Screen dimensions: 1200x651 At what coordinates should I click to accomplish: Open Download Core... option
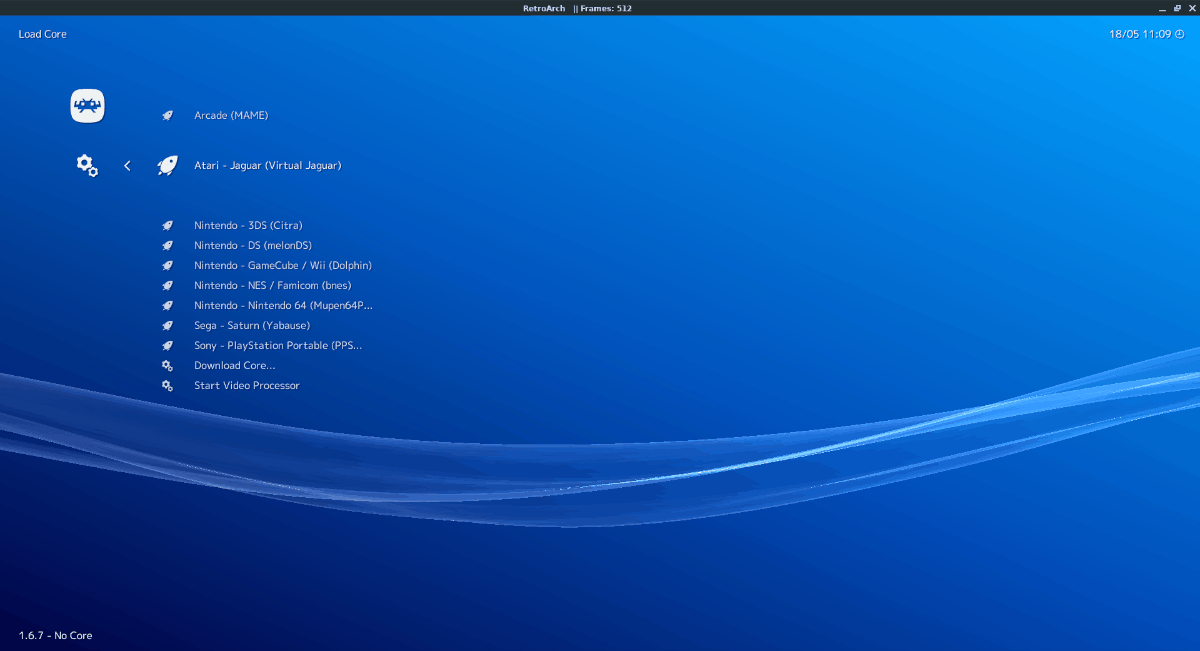pyautogui.click(x=235, y=366)
